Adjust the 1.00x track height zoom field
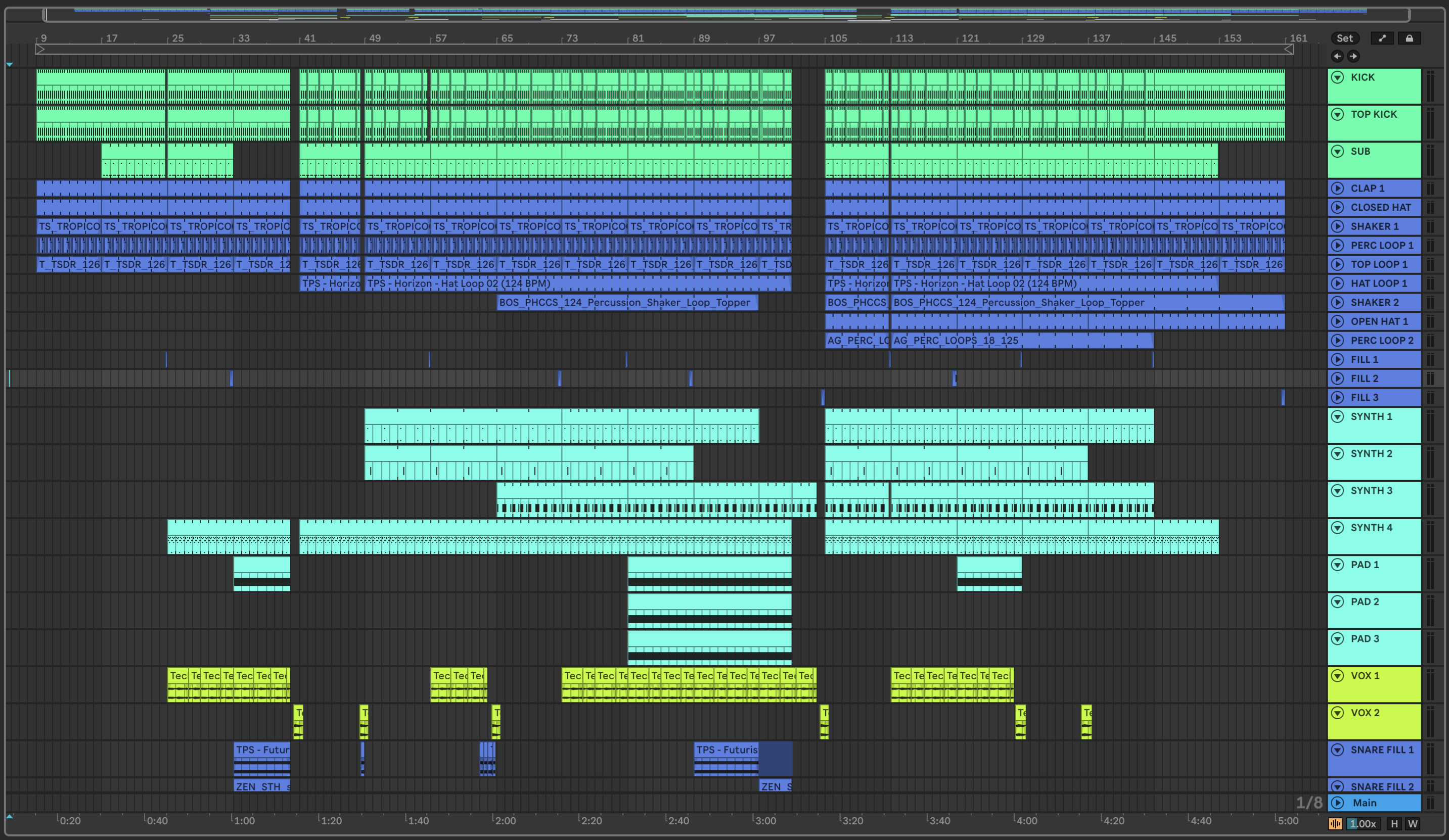This screenshot has width=1449, height=840. click(1363, 823)
